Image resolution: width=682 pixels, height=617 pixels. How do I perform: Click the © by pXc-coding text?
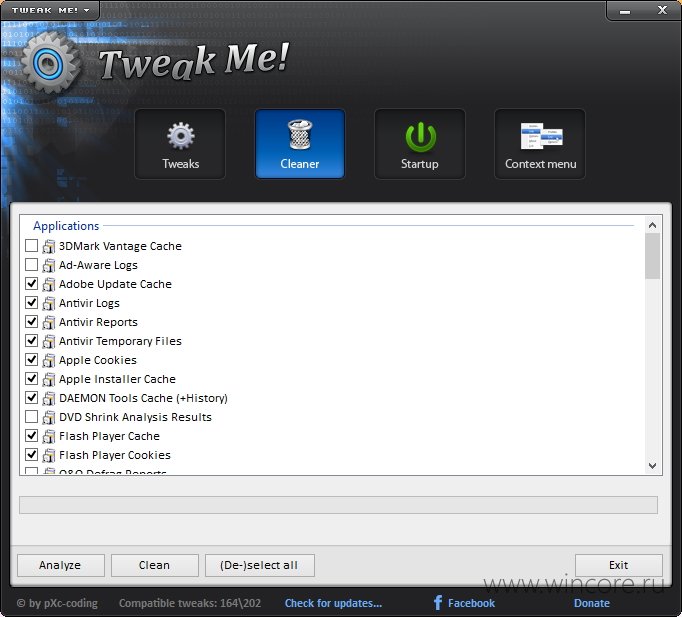(57, 603)
